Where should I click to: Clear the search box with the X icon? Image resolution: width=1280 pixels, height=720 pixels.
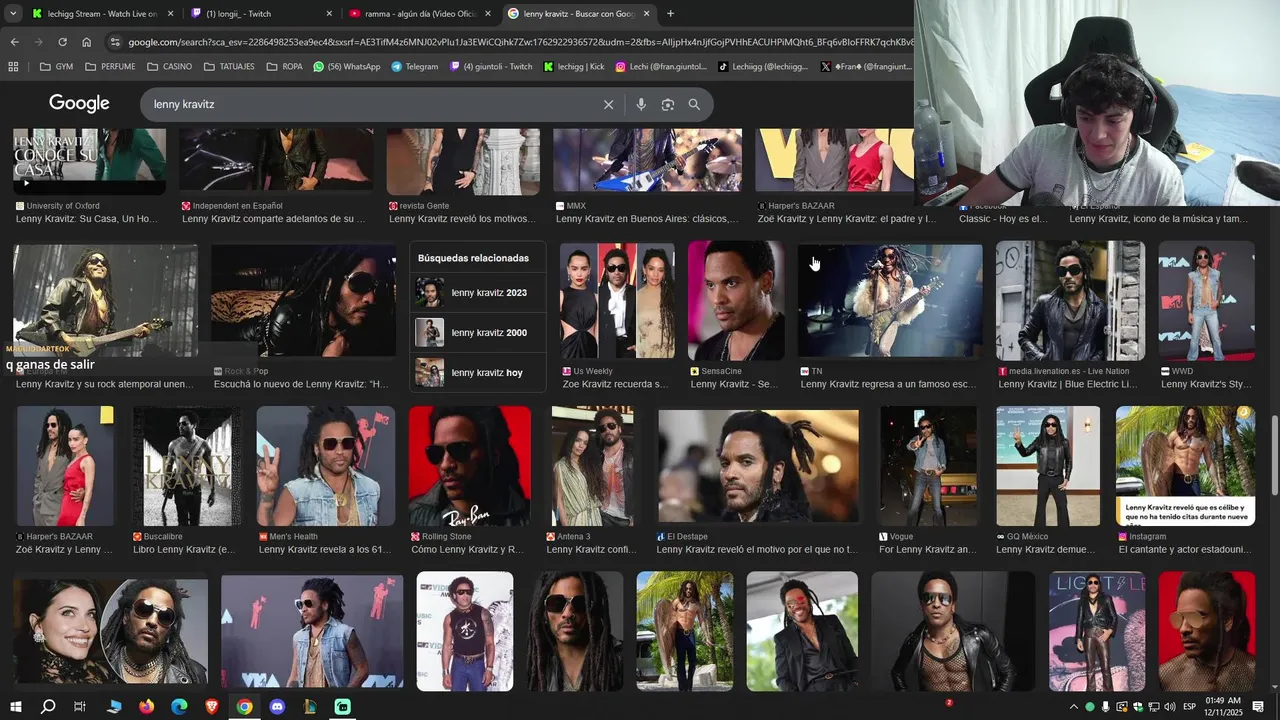(608, 104)
